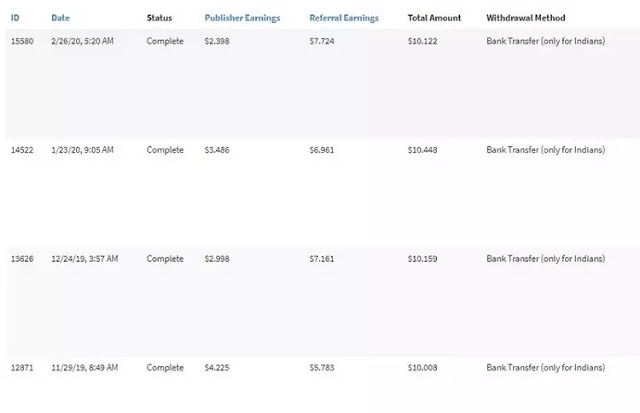Click the 11/29/19, 8:49 AM date cell
Screen dimensions: 640x413
click(85, 368)
